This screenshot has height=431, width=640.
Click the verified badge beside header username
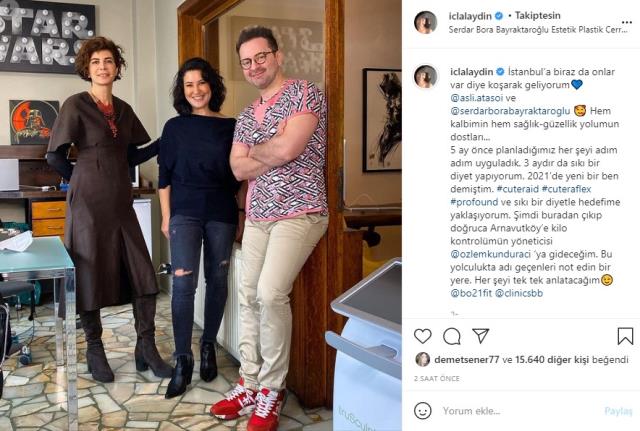499,16
